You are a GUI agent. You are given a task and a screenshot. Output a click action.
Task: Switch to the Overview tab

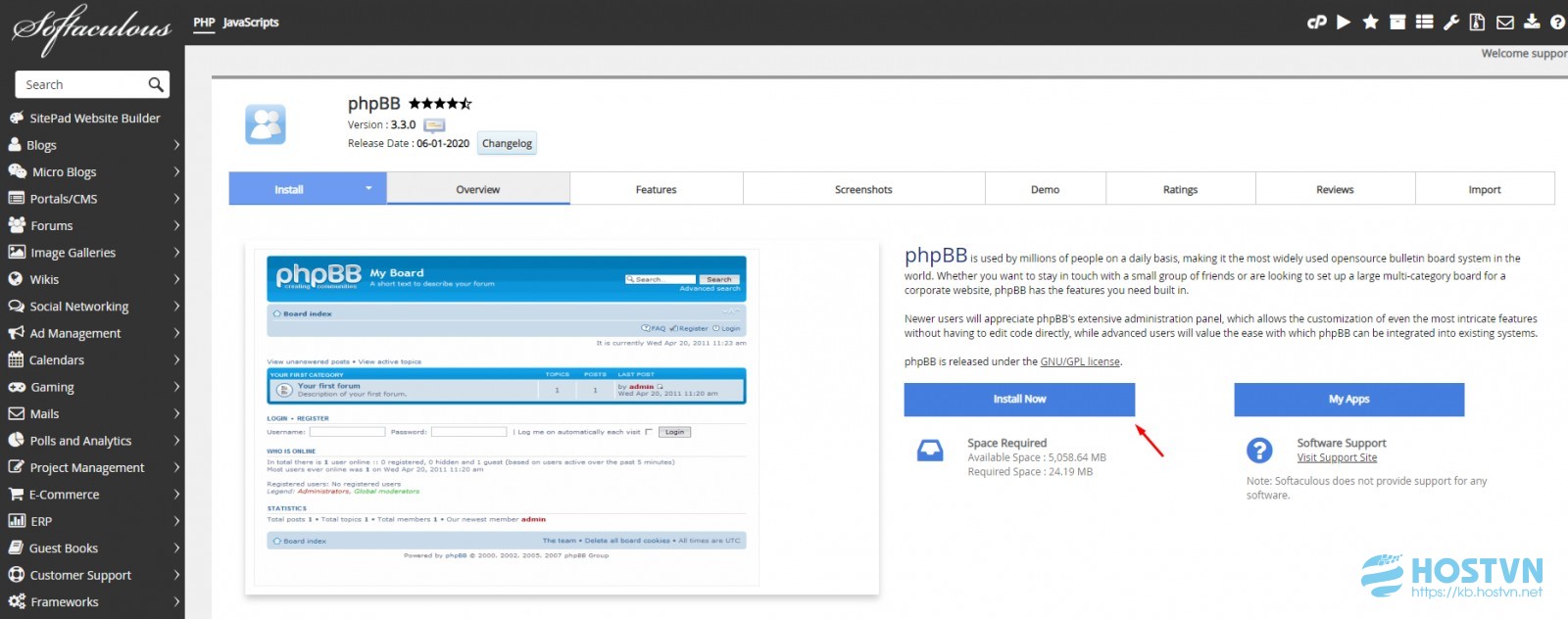pyautogui.click(x=478, y=189)
